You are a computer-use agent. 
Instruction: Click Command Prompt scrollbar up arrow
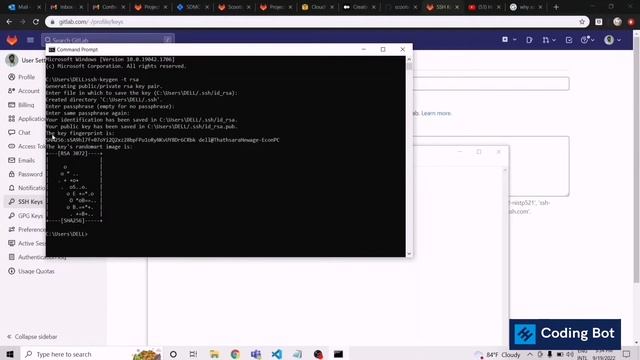pos(409,59)
